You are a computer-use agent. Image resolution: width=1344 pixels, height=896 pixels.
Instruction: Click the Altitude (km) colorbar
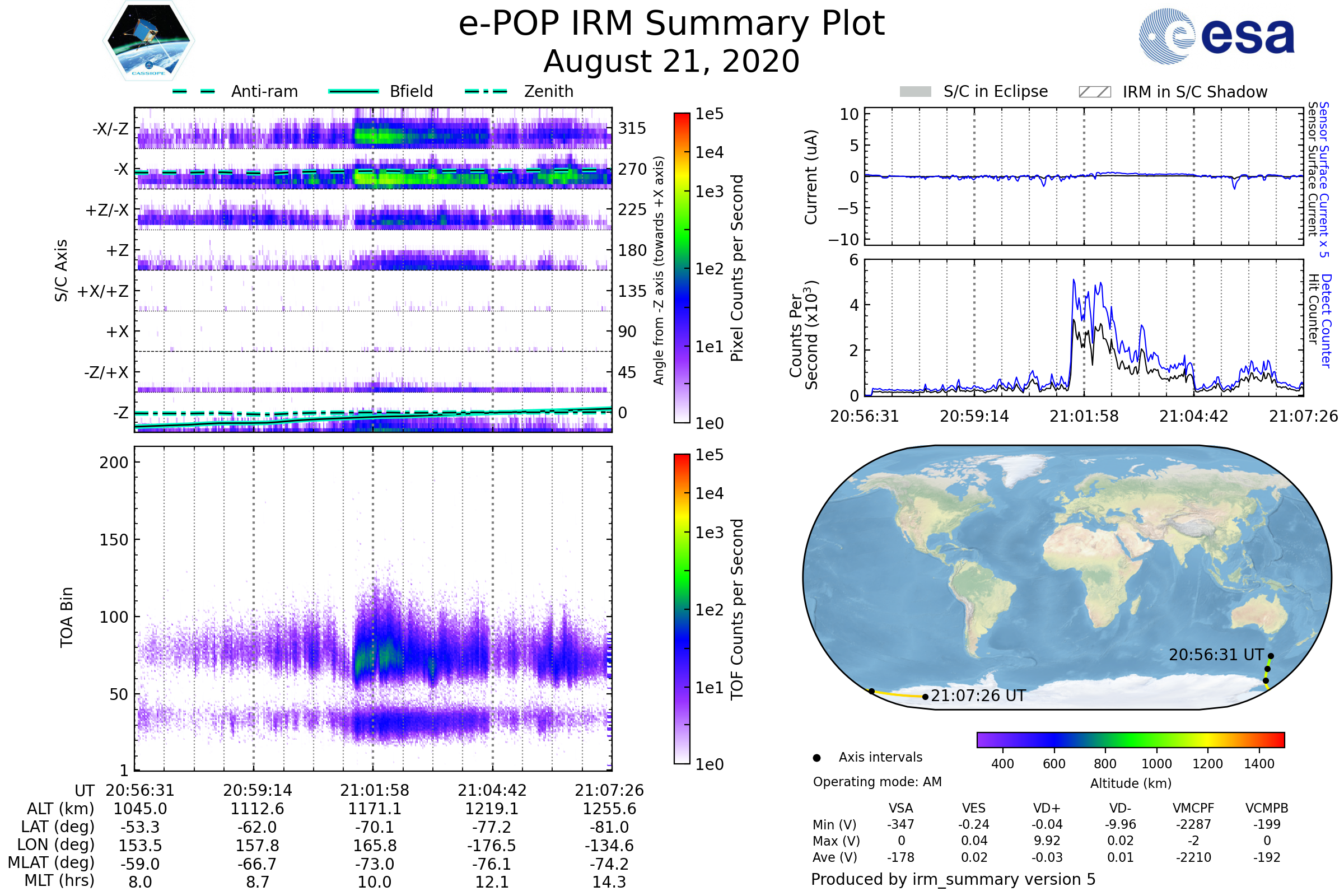(1130, 739)
